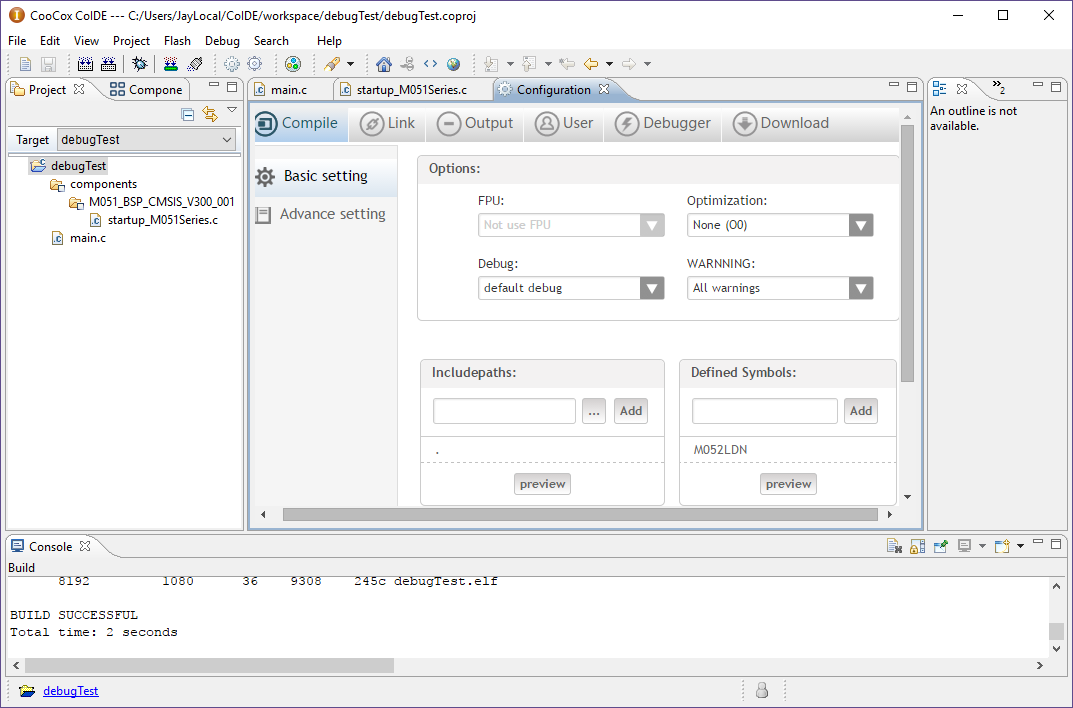
Task: Expand the Target debugTest combo box
Action: [226, 140]
